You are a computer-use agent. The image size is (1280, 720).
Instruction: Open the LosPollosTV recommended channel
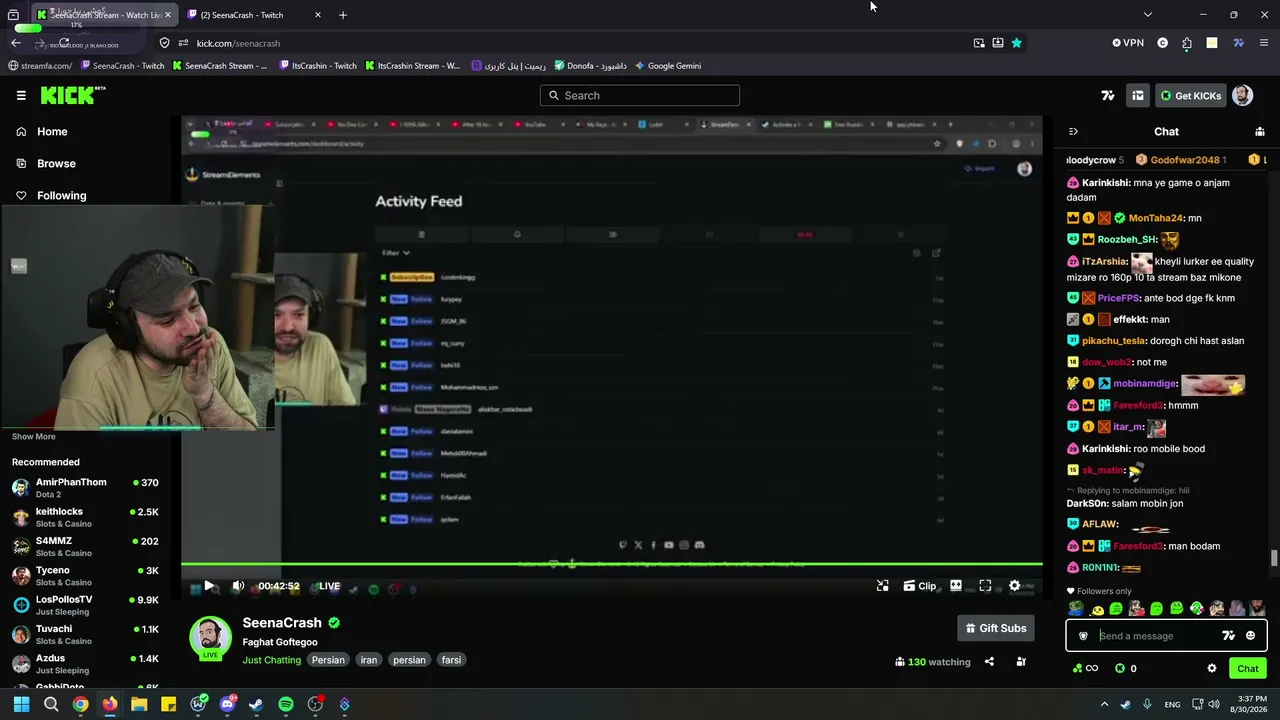pos(86,605)
